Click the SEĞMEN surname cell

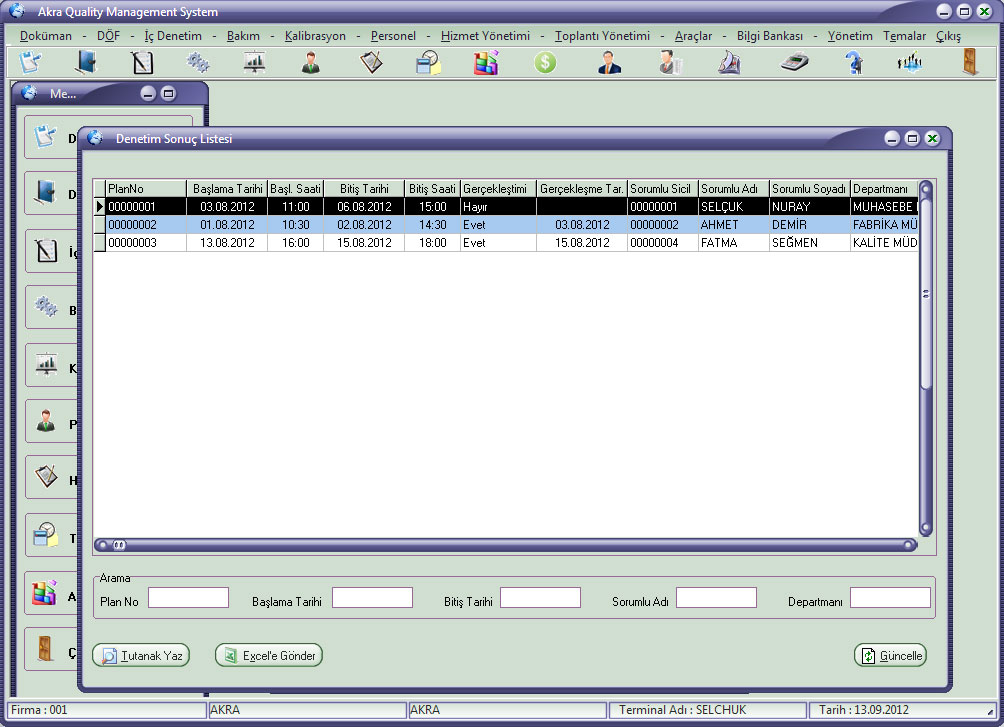click(809, 243)
